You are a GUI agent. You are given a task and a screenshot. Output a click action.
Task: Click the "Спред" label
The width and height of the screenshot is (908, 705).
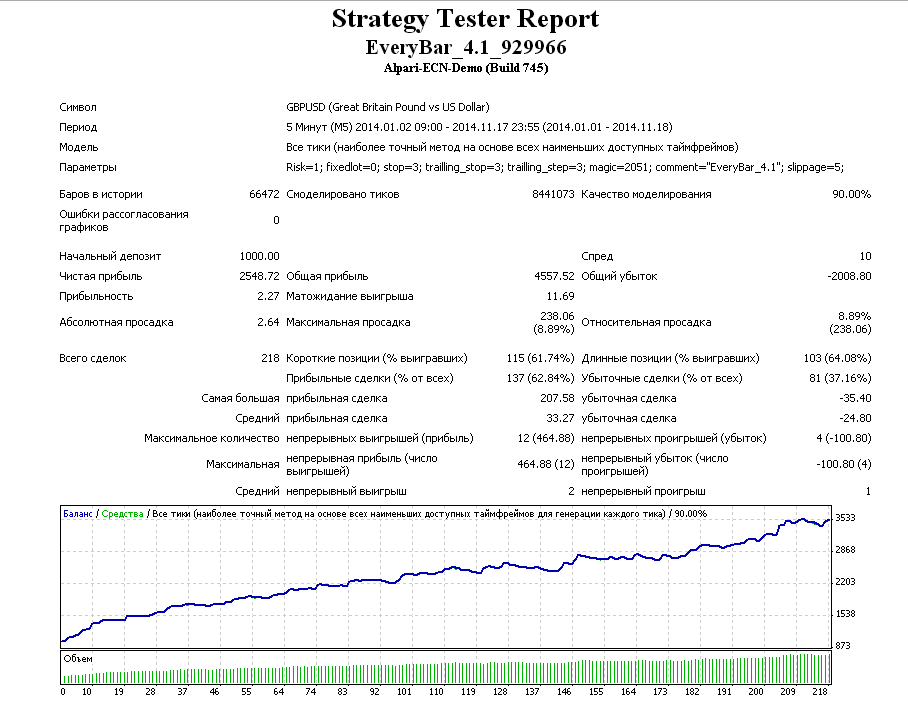pyautogui.click(x=597, y=256)
